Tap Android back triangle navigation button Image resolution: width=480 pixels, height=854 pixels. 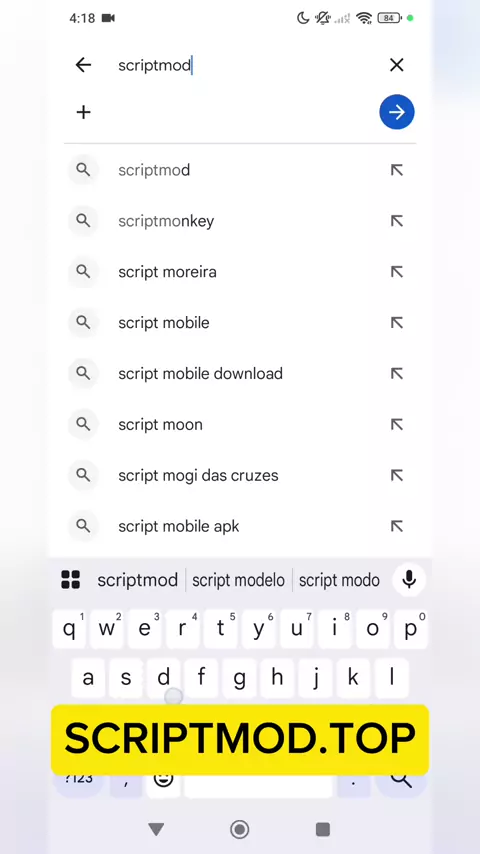pos(156,829)
